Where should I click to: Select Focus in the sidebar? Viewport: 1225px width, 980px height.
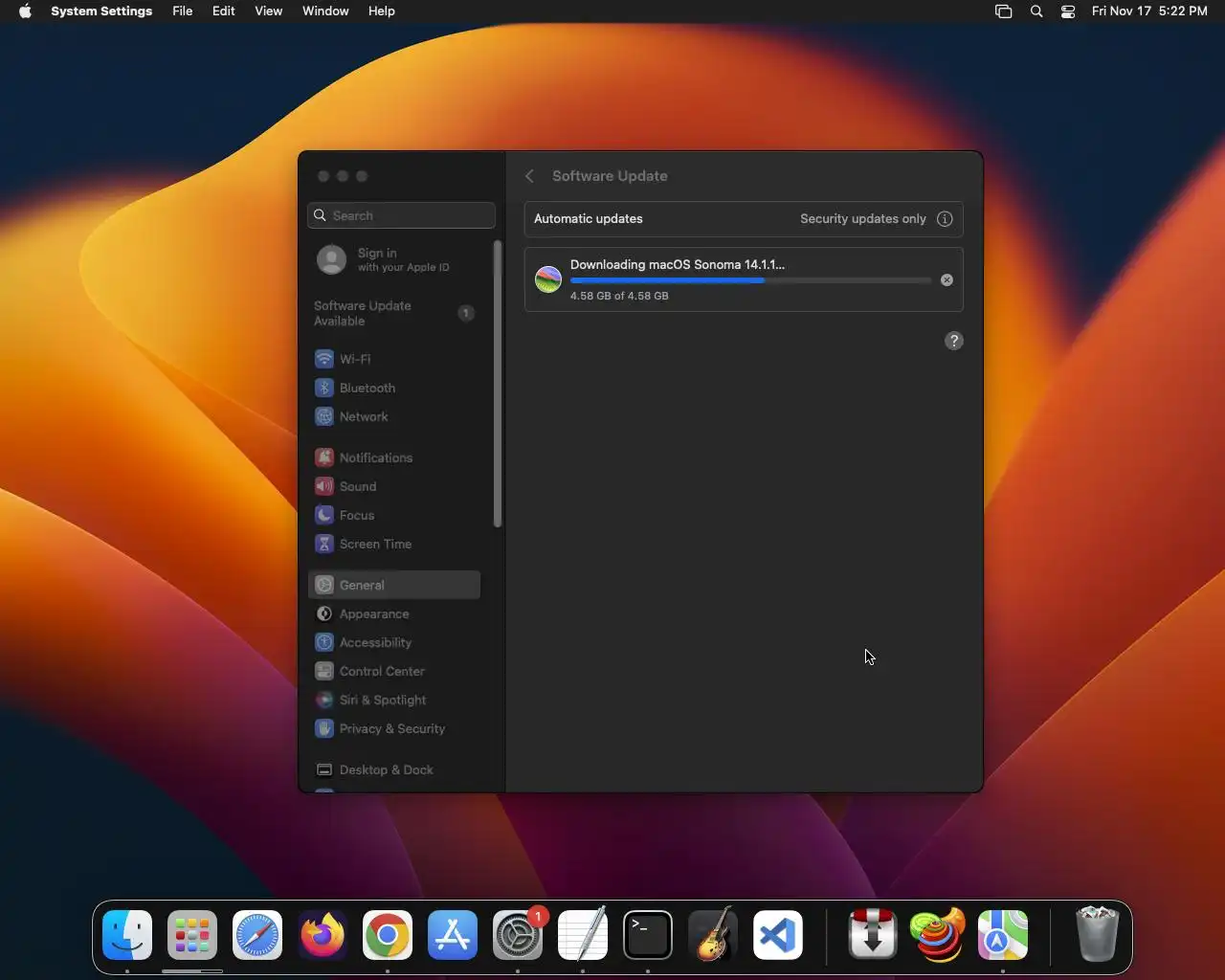point(393,515)
